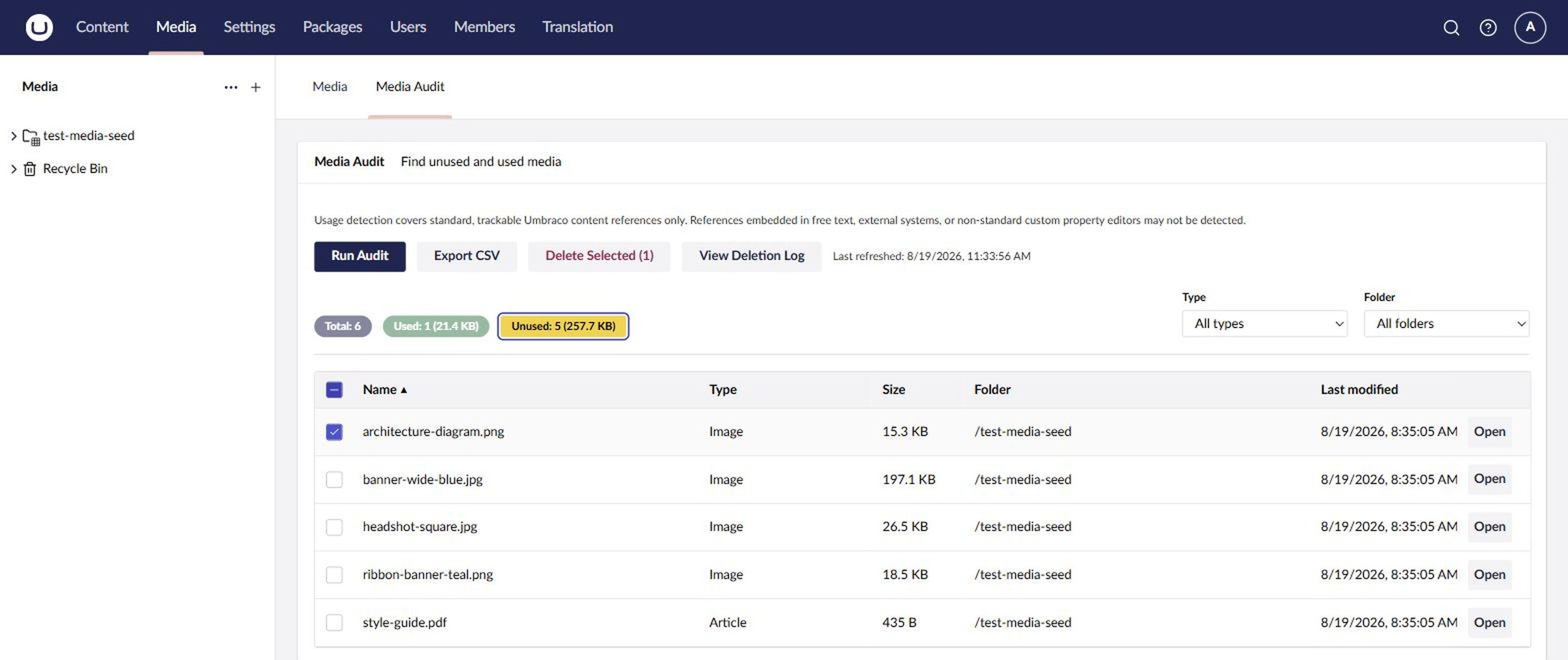1568x660 pixels.
Task: Click the architecture-diagram.png file name
Action: [x=433, y=432]
